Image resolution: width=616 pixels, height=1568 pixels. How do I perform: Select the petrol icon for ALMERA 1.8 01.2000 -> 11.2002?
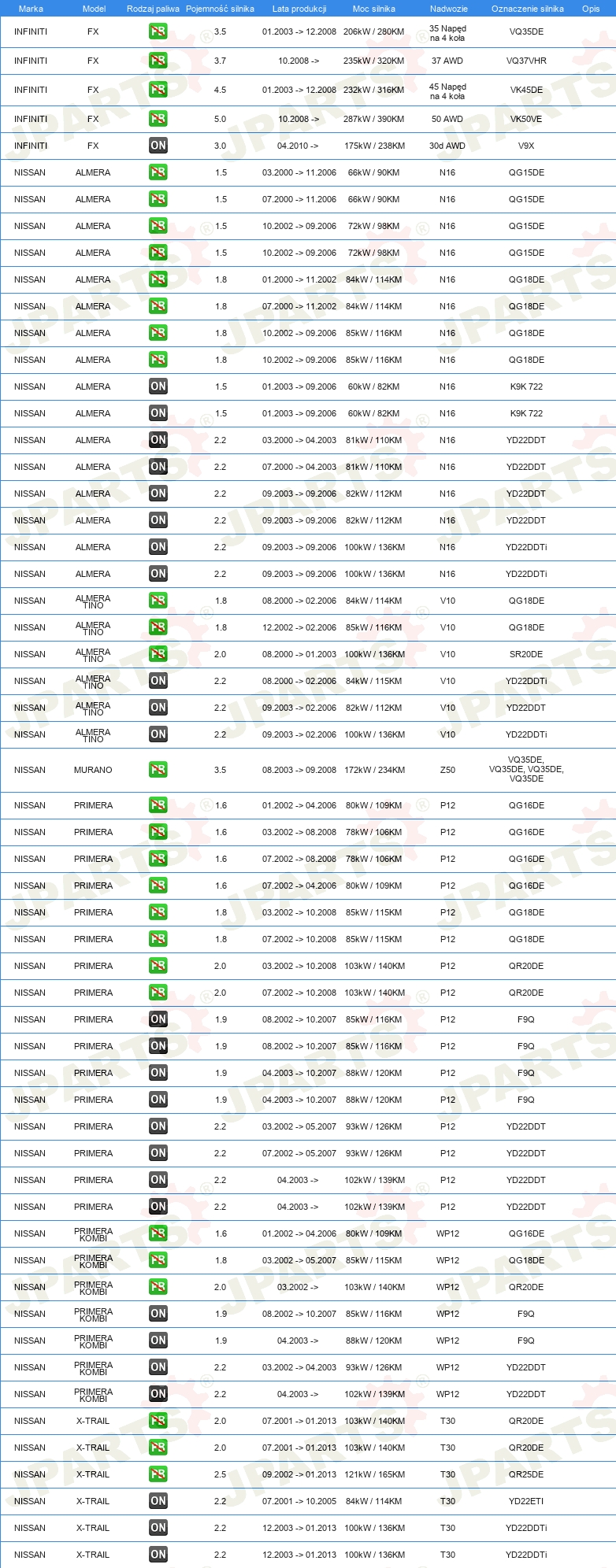pyautogui.click(x=158, y=279)
